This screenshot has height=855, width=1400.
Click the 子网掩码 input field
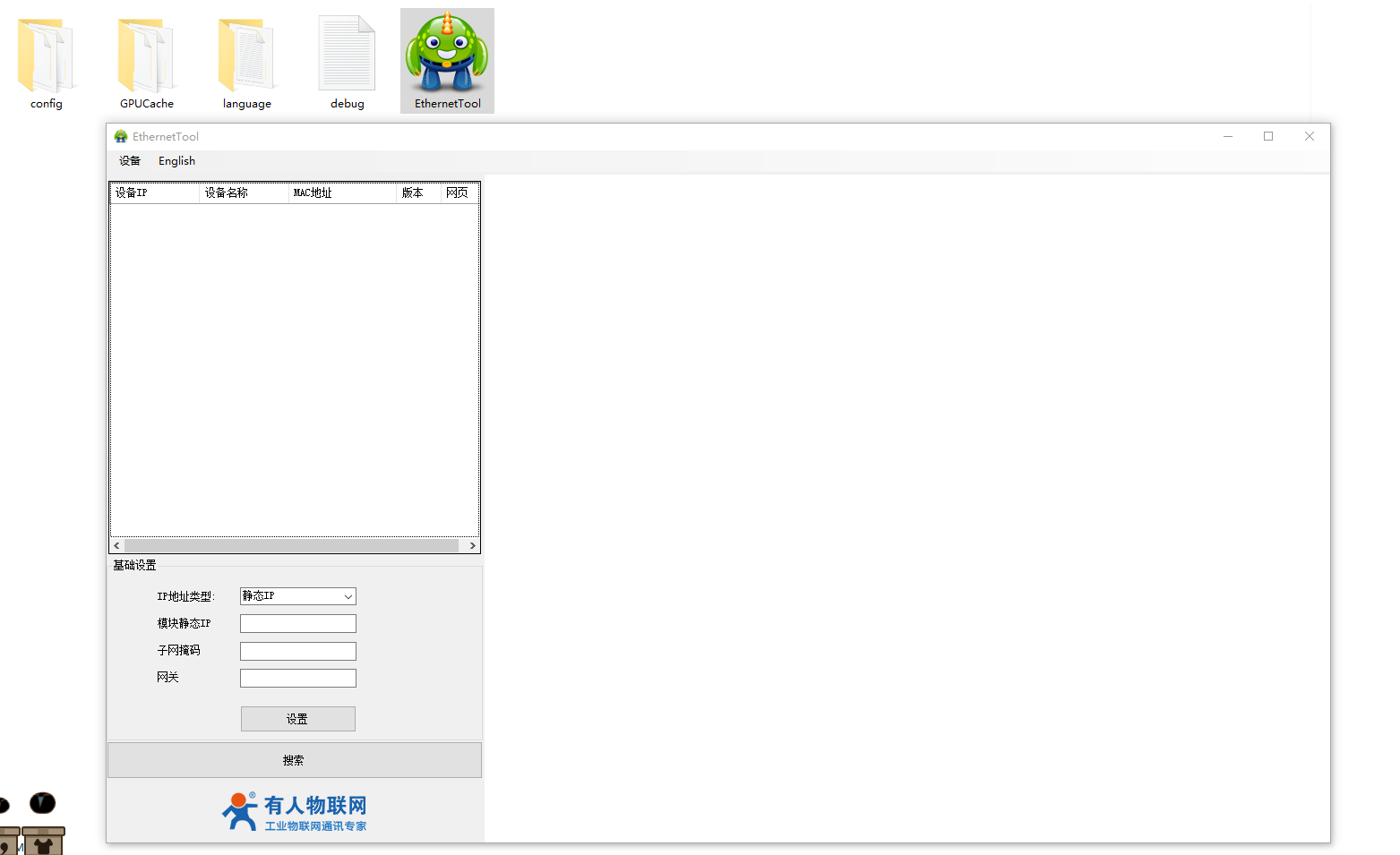click(x=297, y=651)
